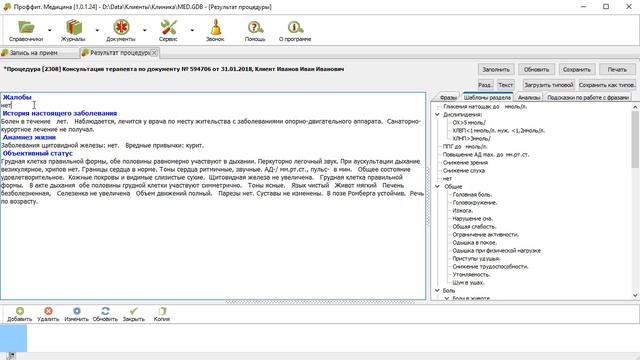Collapse the Боль tree node
The image size is (640, 360).
click(437, 291)
